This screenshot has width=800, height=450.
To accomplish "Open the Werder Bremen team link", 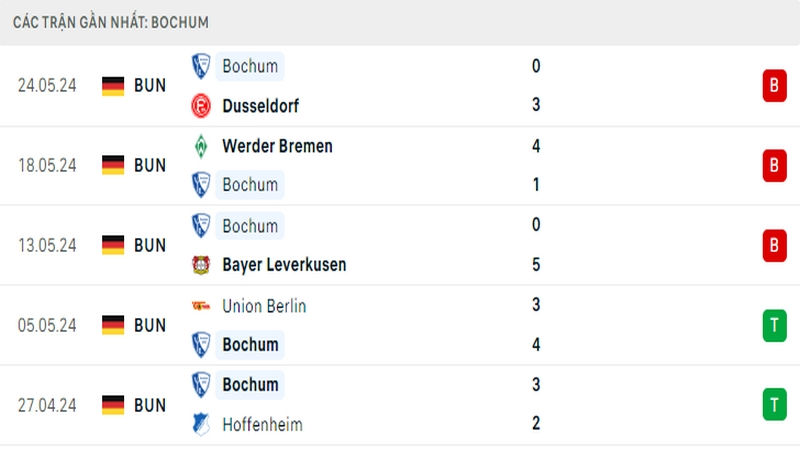I will point(278,146).
